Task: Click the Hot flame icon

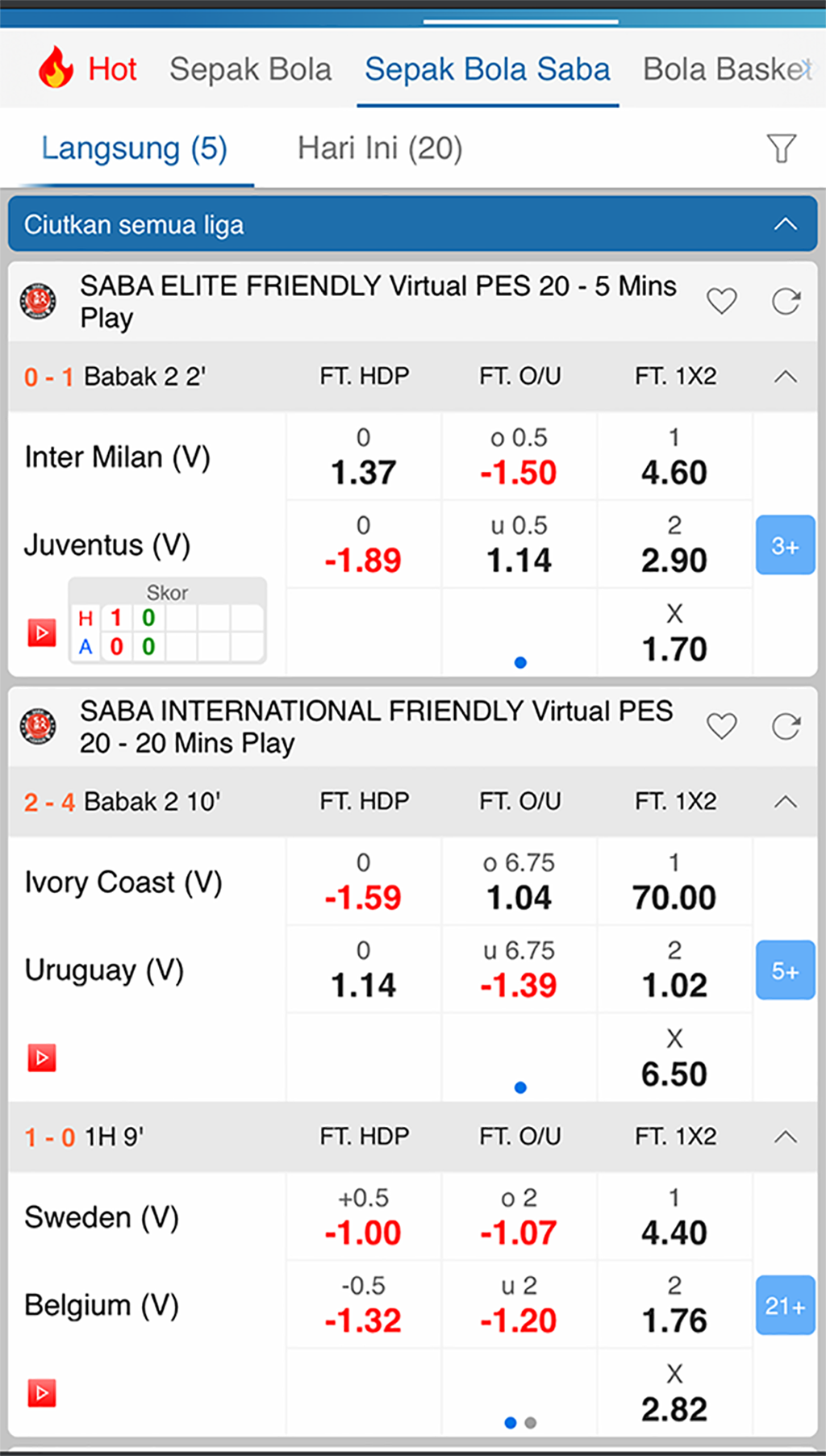Action: pos(56,68)
